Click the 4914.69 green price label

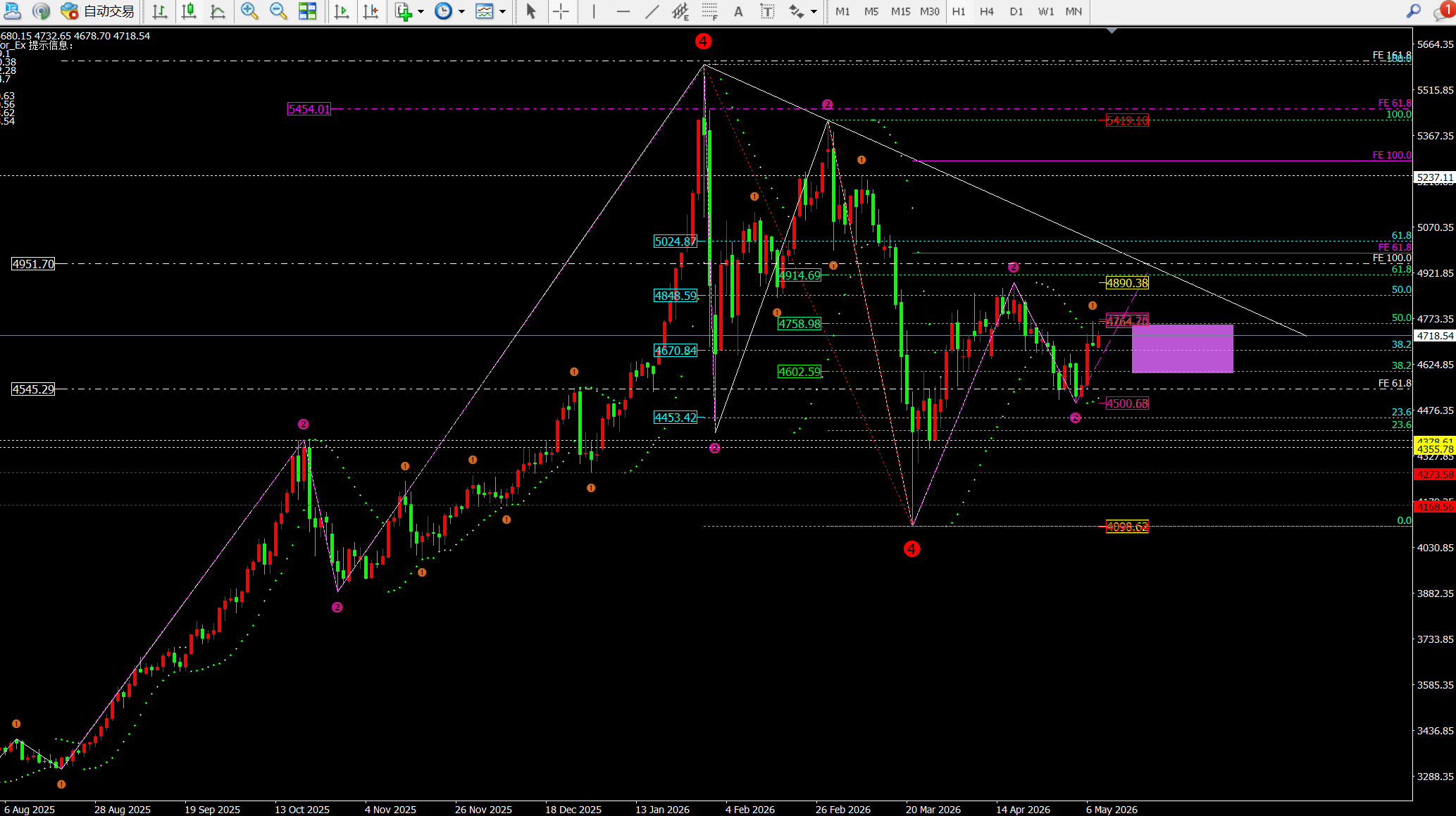799,275
